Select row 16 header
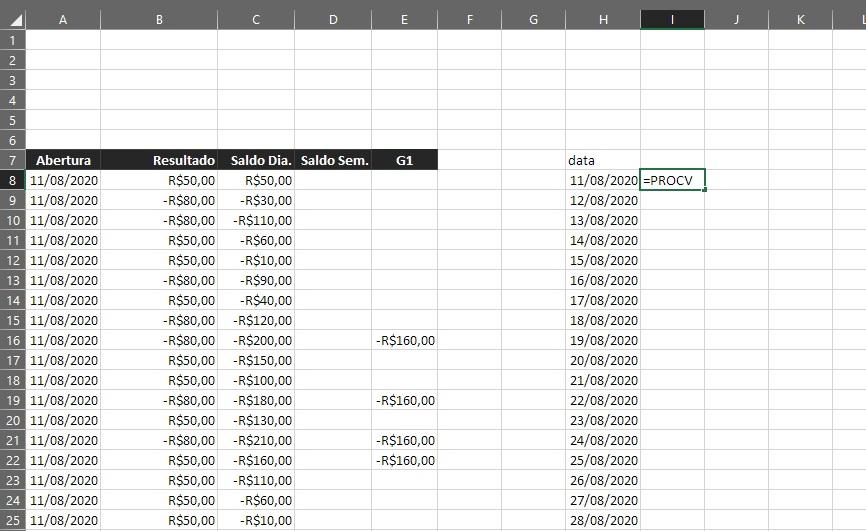This screenshot has width=866, height=531. pyautogui.click(x=13, y=340)
